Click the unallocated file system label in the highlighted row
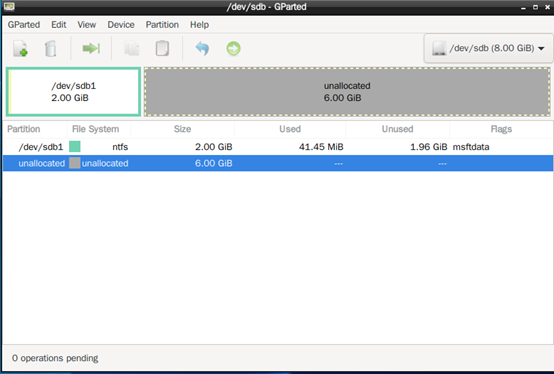The width and height of the screenshot is (554, 374). 105,164
